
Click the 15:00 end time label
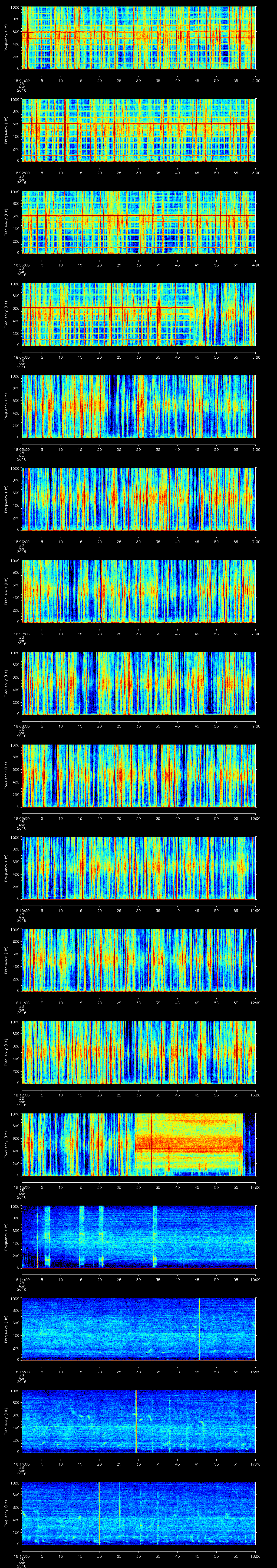pos(255,1279)
